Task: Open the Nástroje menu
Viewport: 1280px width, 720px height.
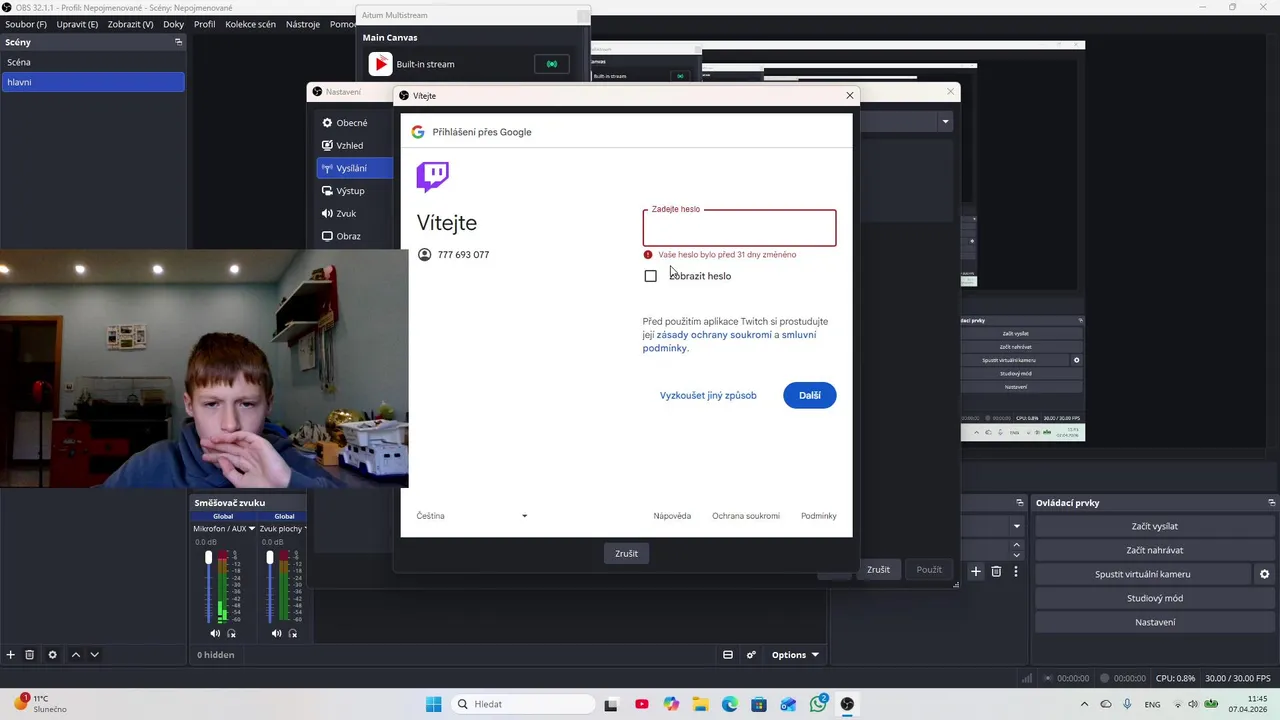Action: click(x=303, y=24)
